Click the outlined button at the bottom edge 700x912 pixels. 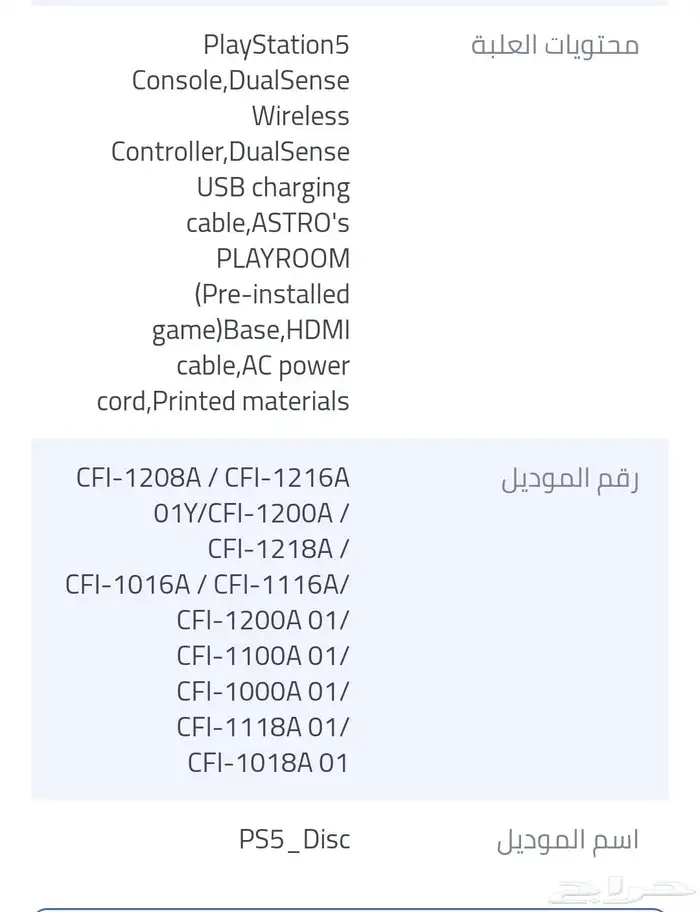click(350, 908)
